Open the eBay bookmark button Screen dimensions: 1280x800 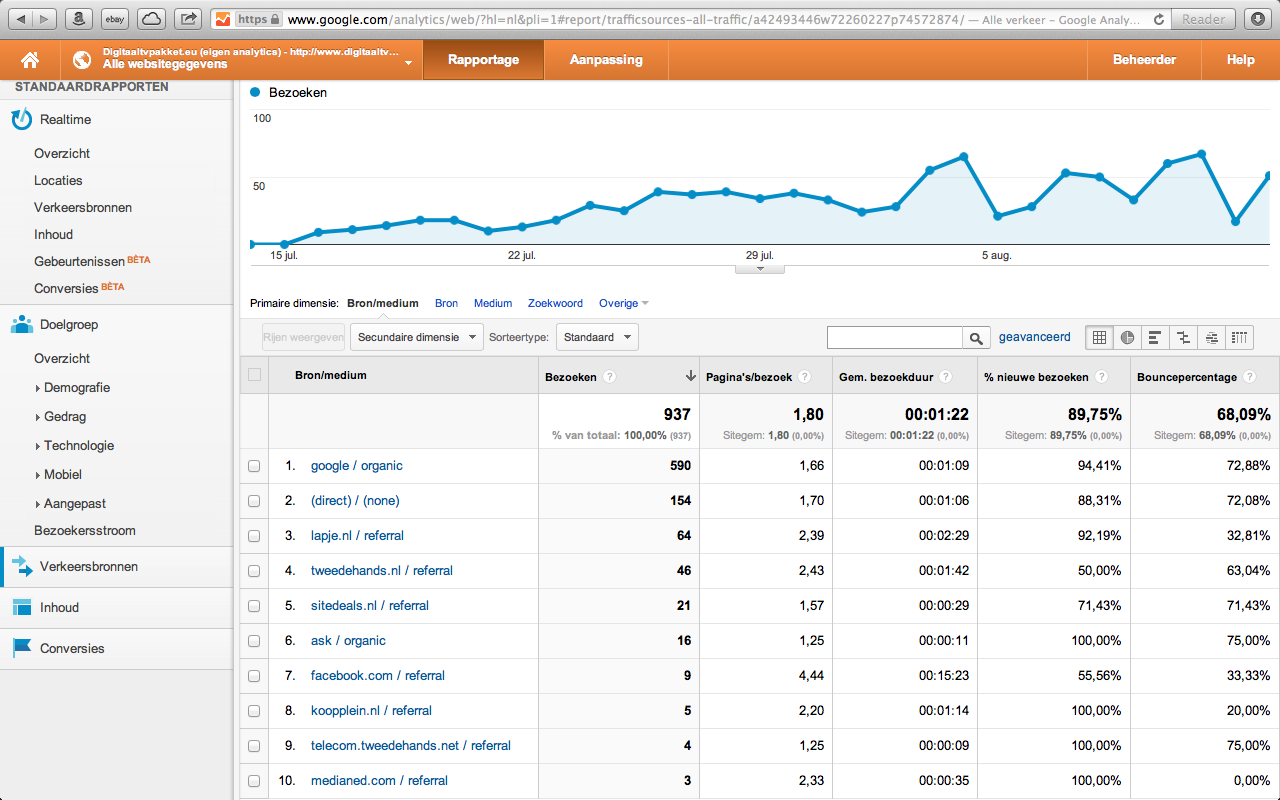115,19
